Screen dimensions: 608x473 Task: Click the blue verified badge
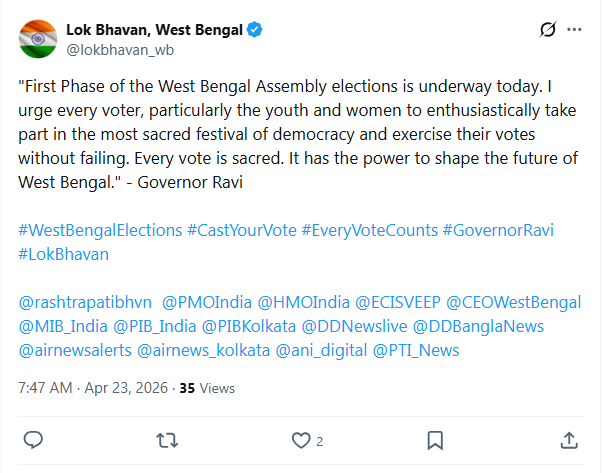click(x=255, y=30)
